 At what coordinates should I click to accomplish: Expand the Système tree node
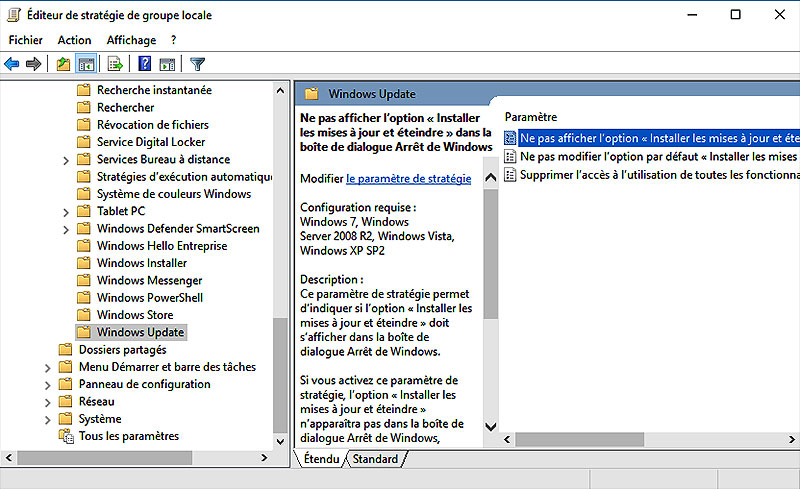(x=47, y=420)
